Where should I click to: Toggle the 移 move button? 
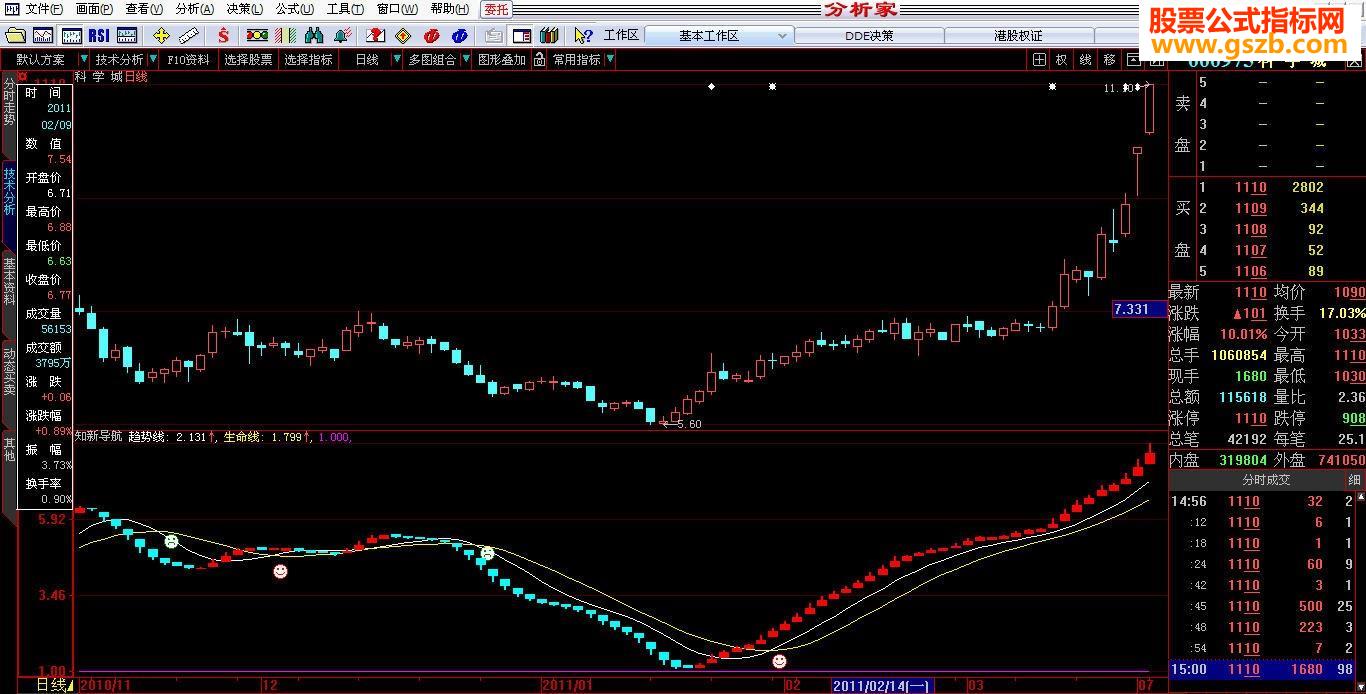point(1109,59)
